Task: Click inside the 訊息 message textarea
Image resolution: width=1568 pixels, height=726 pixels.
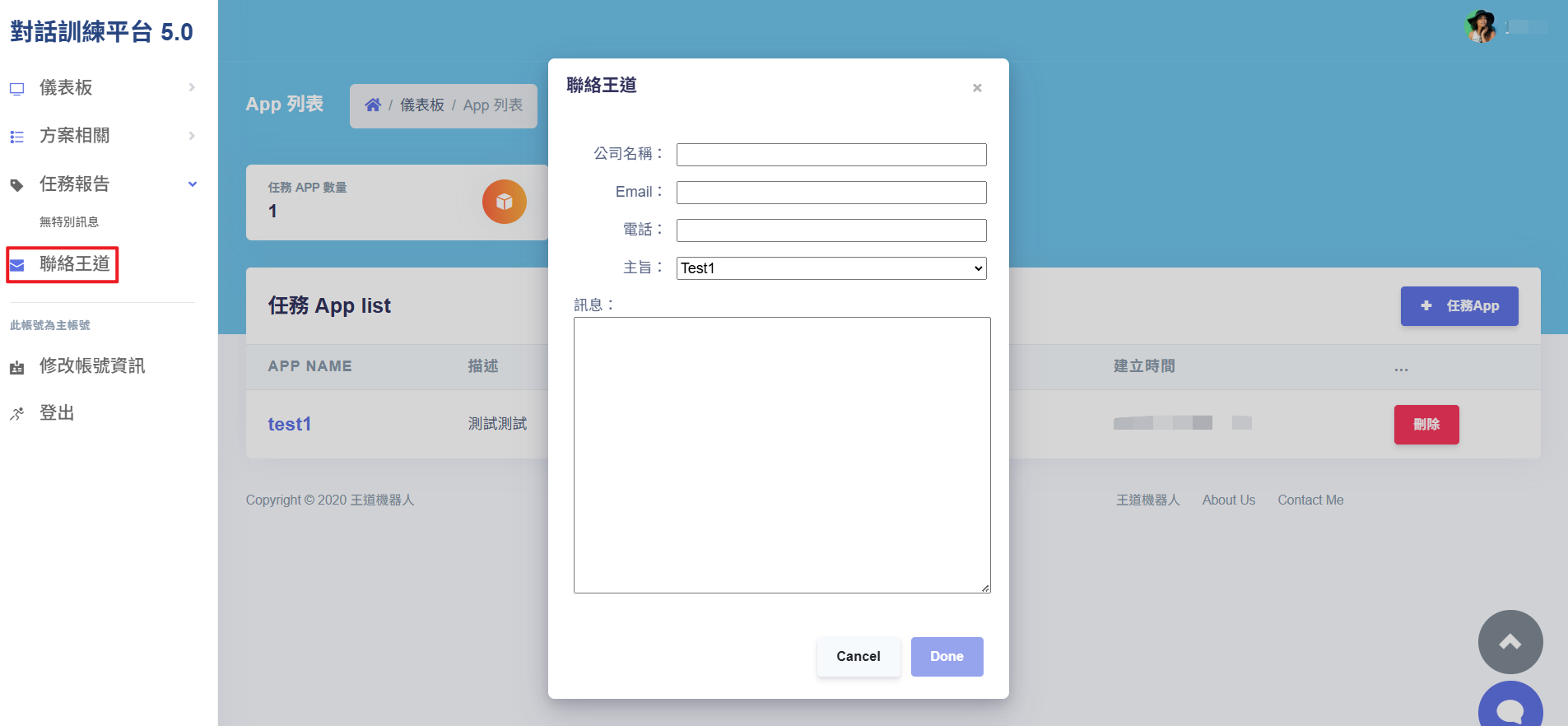Action: point(781,454)
